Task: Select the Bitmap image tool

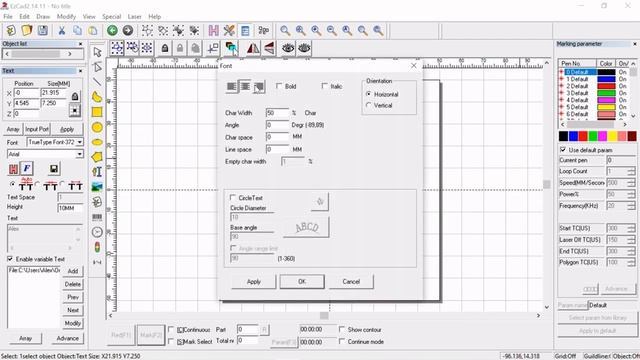Action: 97,187
